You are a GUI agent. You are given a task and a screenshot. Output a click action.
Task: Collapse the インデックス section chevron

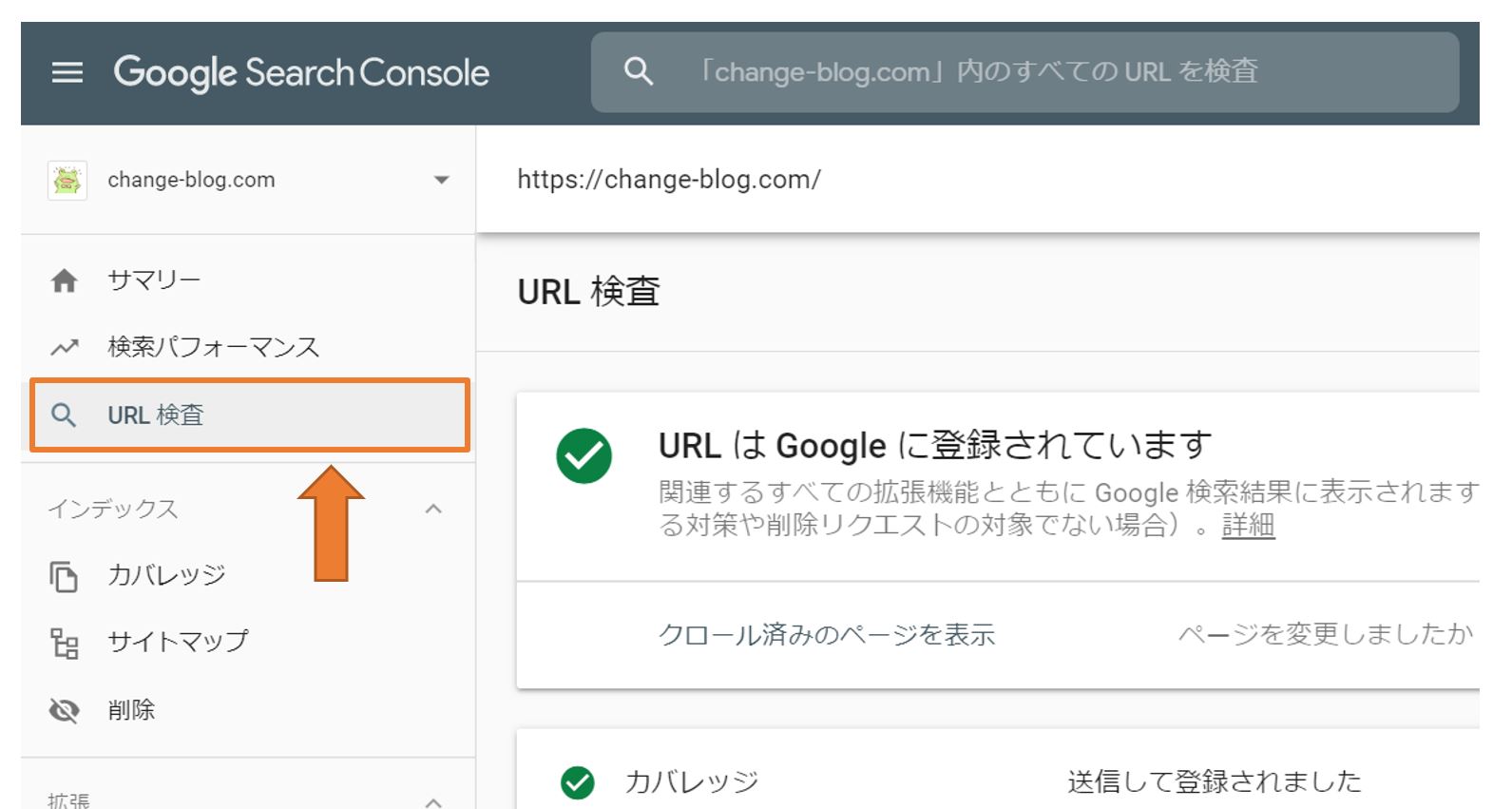click(433, 509)
